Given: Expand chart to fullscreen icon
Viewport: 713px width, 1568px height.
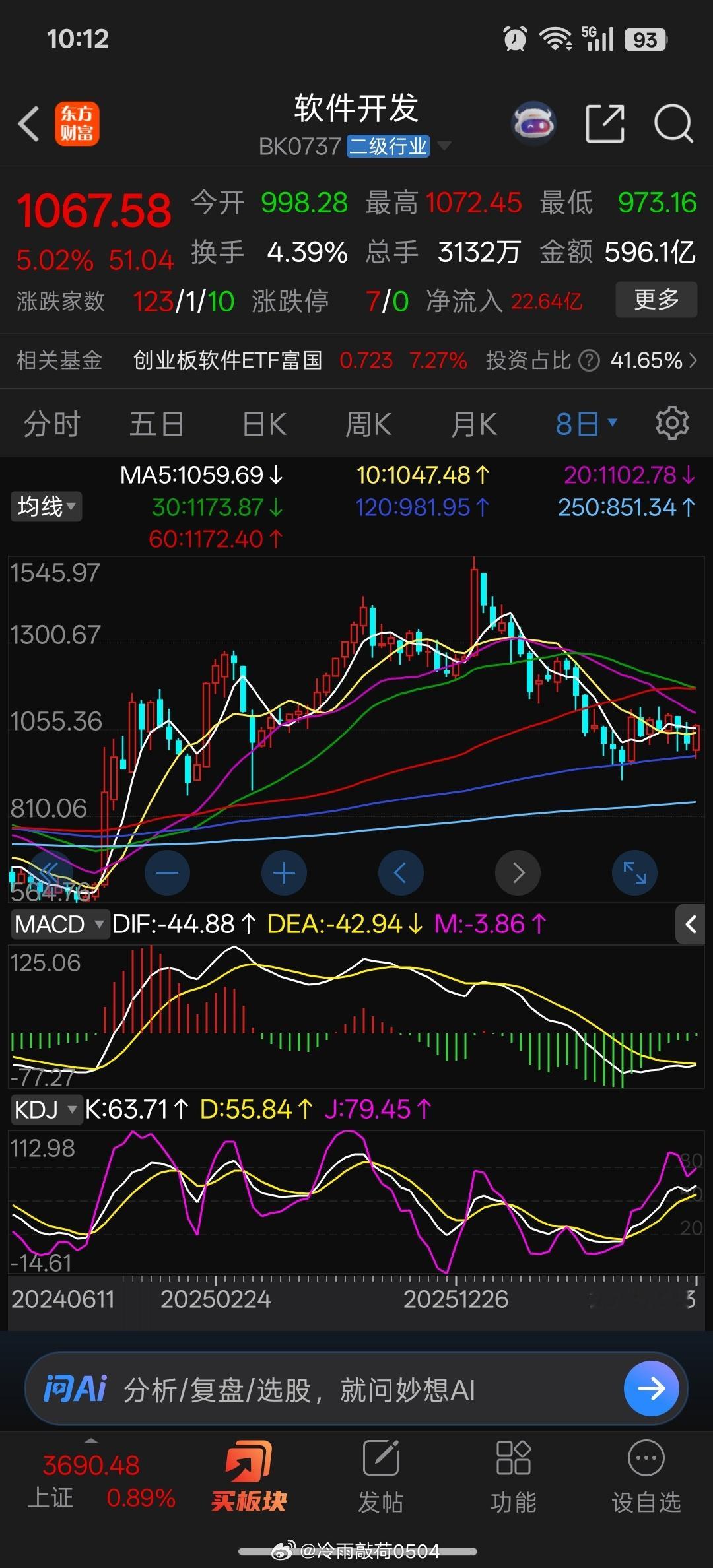Looking at the screenshot, I should 634,872.
